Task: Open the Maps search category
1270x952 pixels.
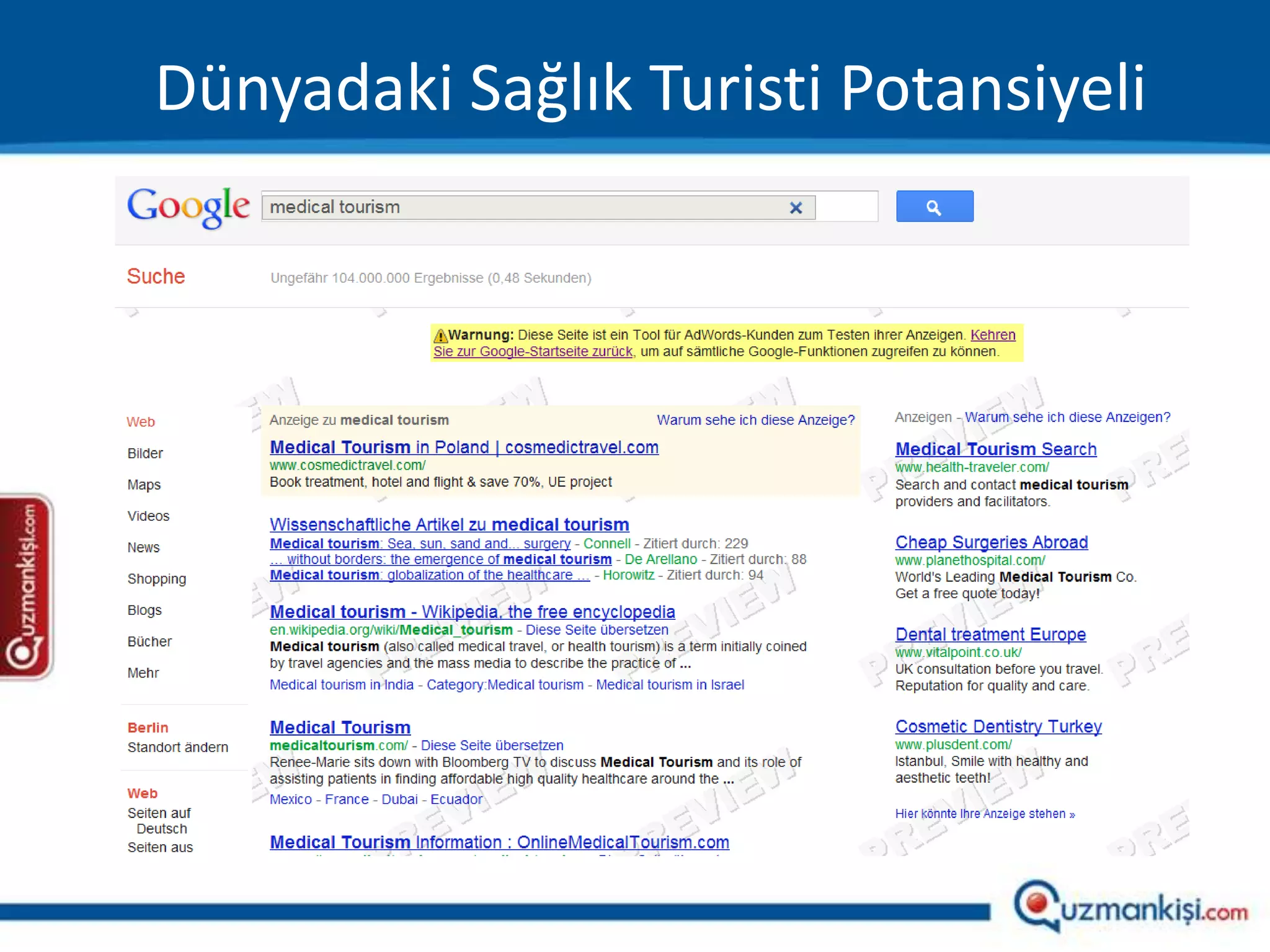Action: [144, 485]
